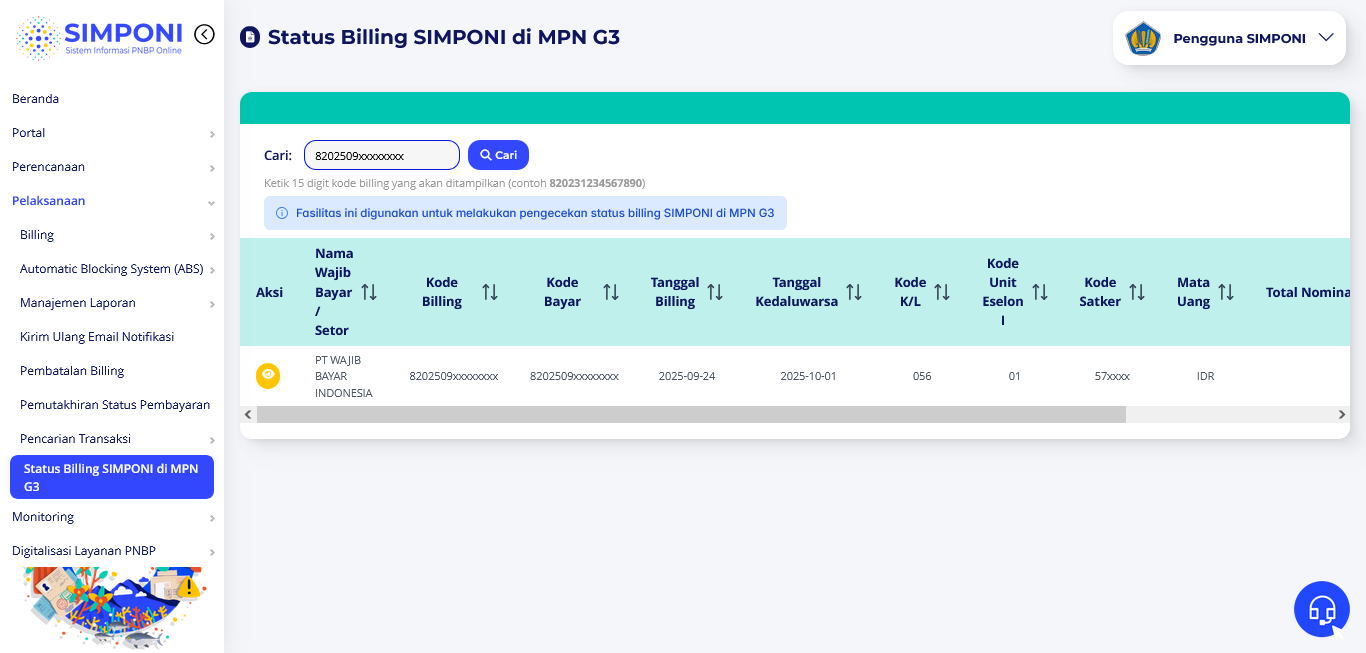Click the hint text about 15 digit kode billing

[455, 183]
